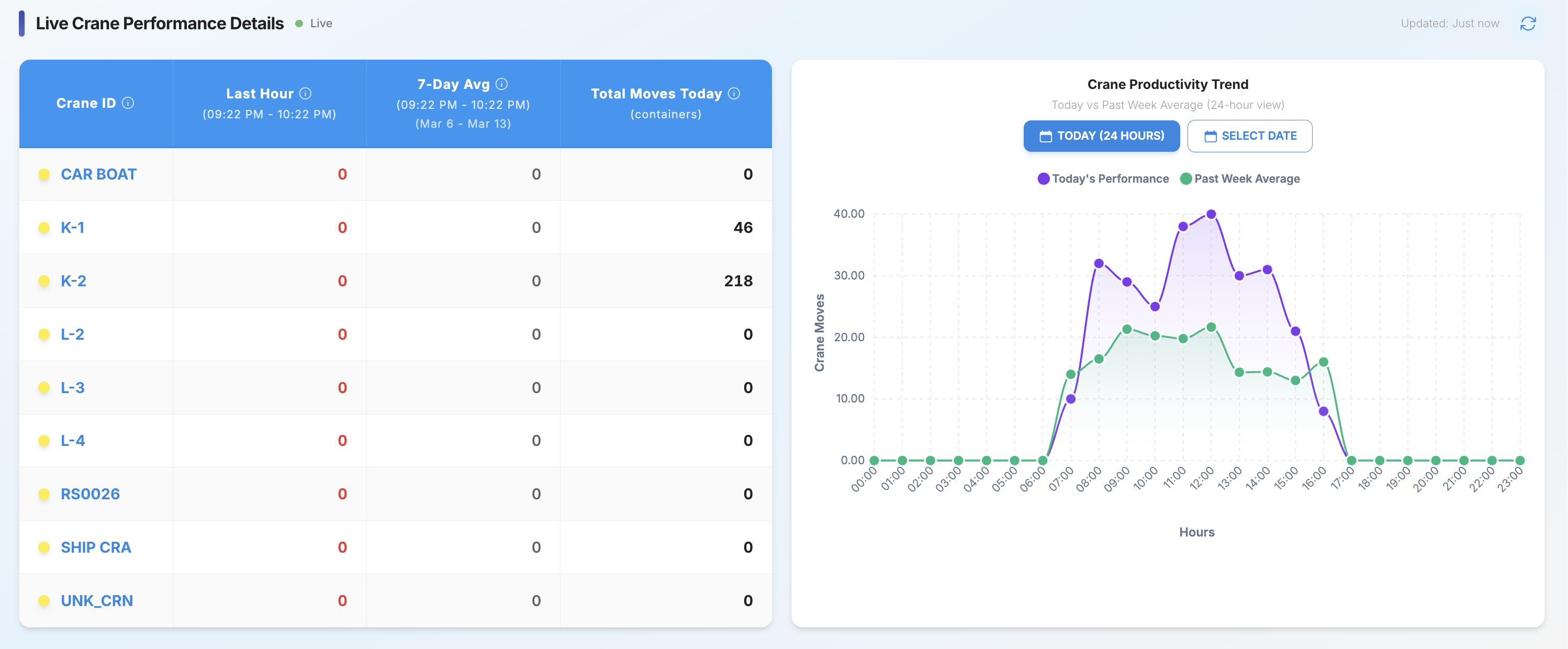Select the K-2 total moves cell showing 218
Screen dimensions: 1568x649
(738, 281)
